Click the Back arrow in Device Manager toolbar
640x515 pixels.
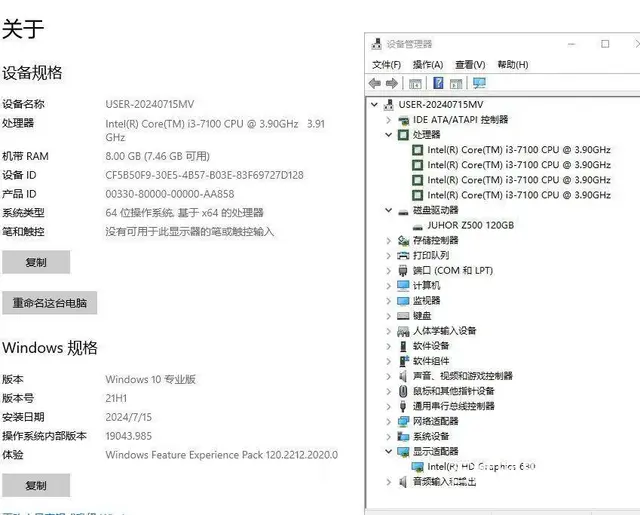[x=374, y=84]
